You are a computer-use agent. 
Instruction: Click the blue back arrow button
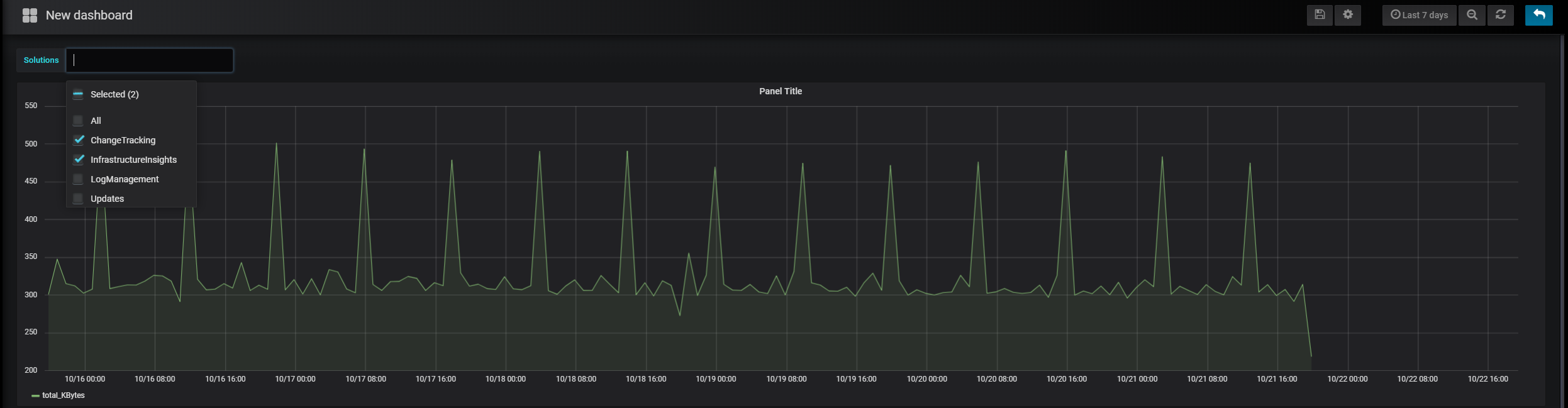1539,15
